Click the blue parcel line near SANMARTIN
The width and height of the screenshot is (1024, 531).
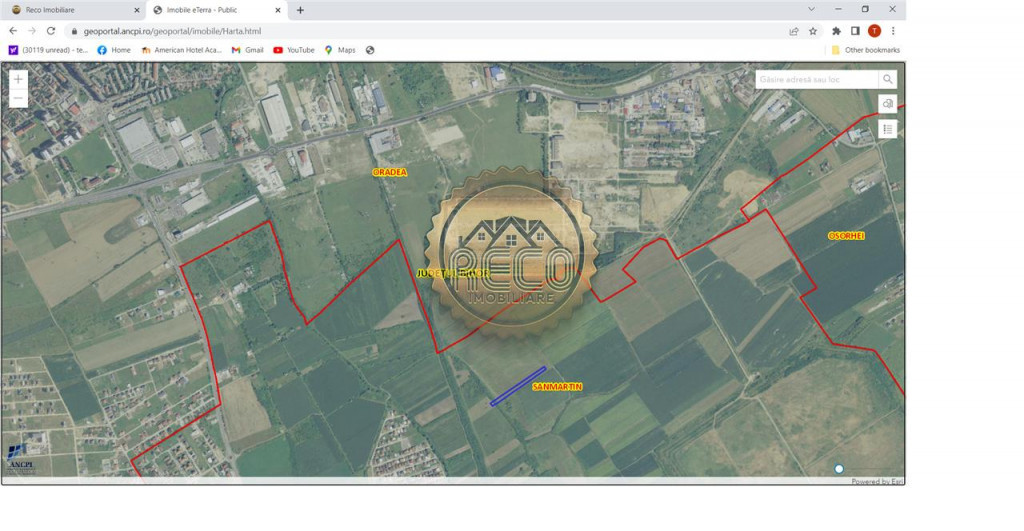pos(518,386)
